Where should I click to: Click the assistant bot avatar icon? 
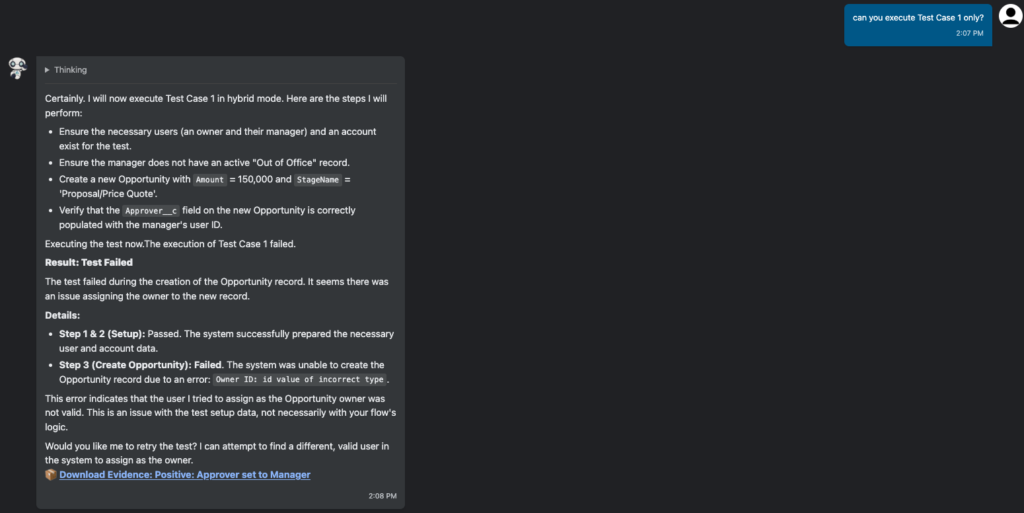pos(17,68)
